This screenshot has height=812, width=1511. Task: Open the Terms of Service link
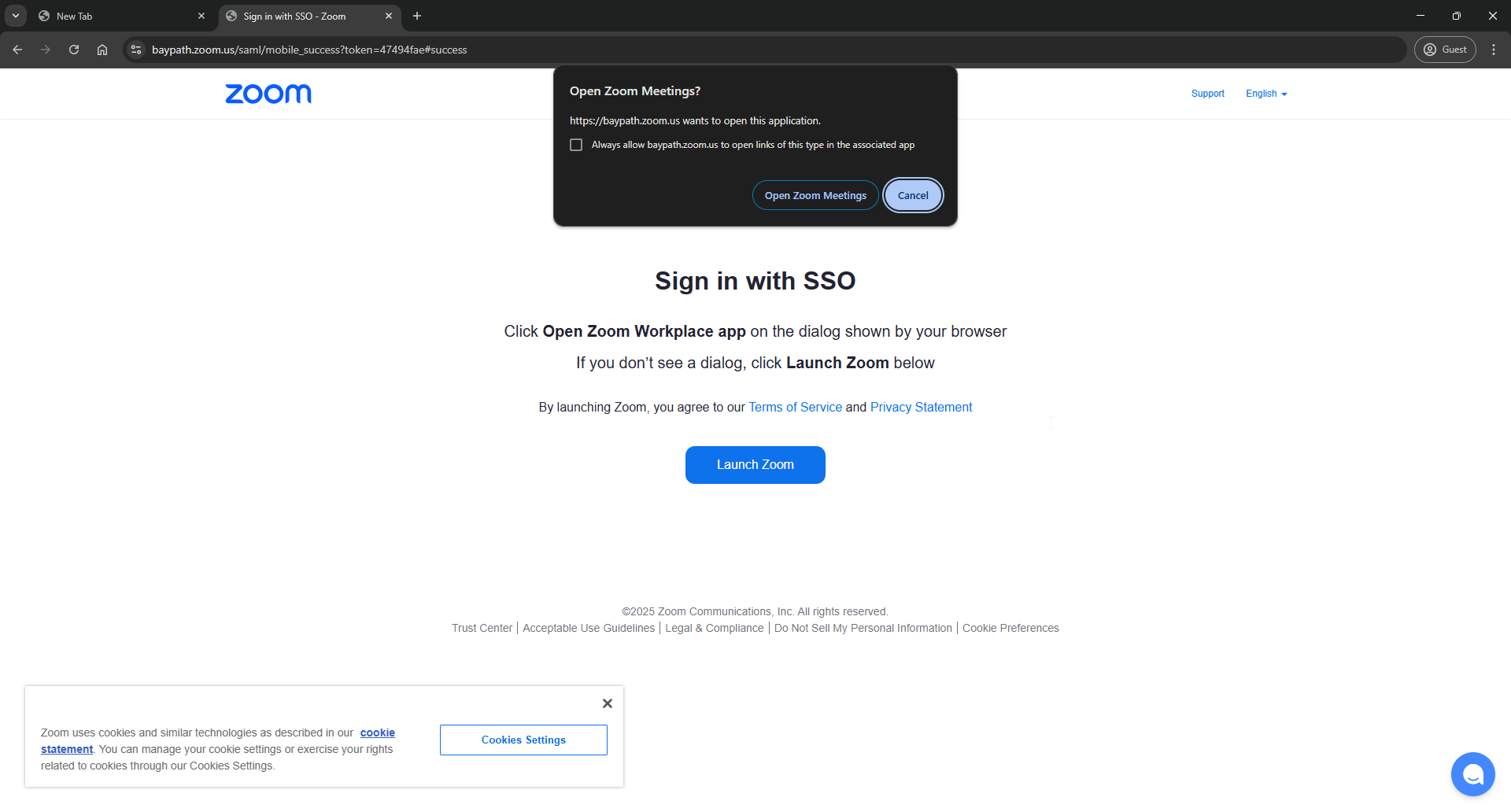(795, 407)
